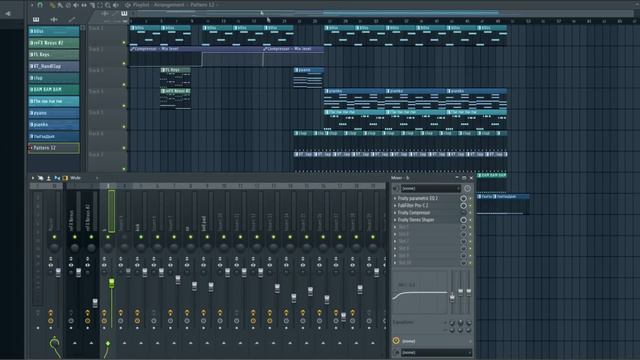The height and width of the screenshot is (360, 640).
Task: Toggle the Fruity Compressor slot enable LED
Action: 470,213
